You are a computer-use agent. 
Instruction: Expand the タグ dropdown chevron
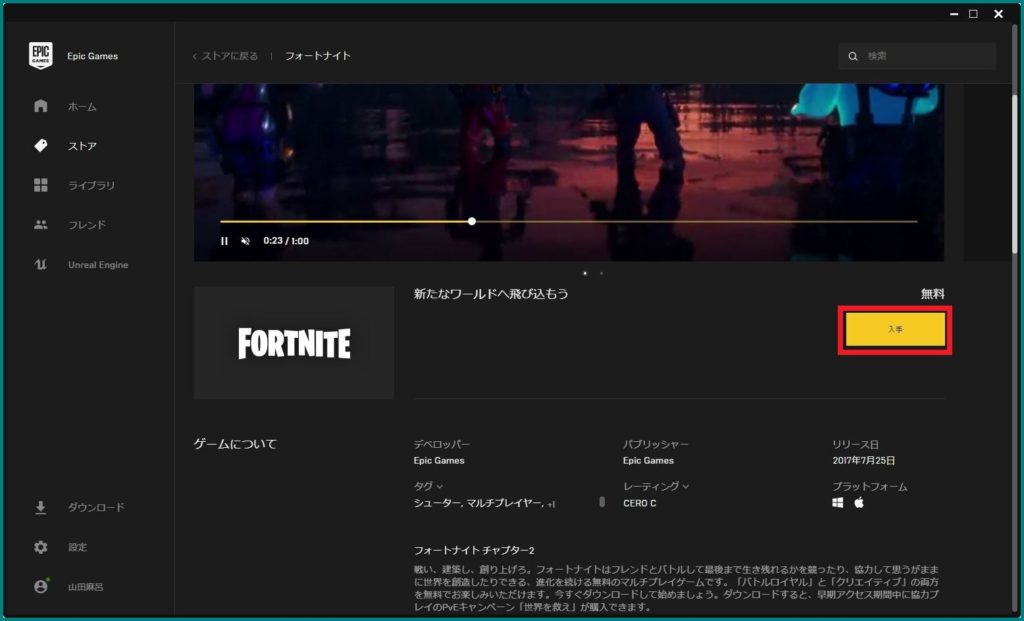440,486
